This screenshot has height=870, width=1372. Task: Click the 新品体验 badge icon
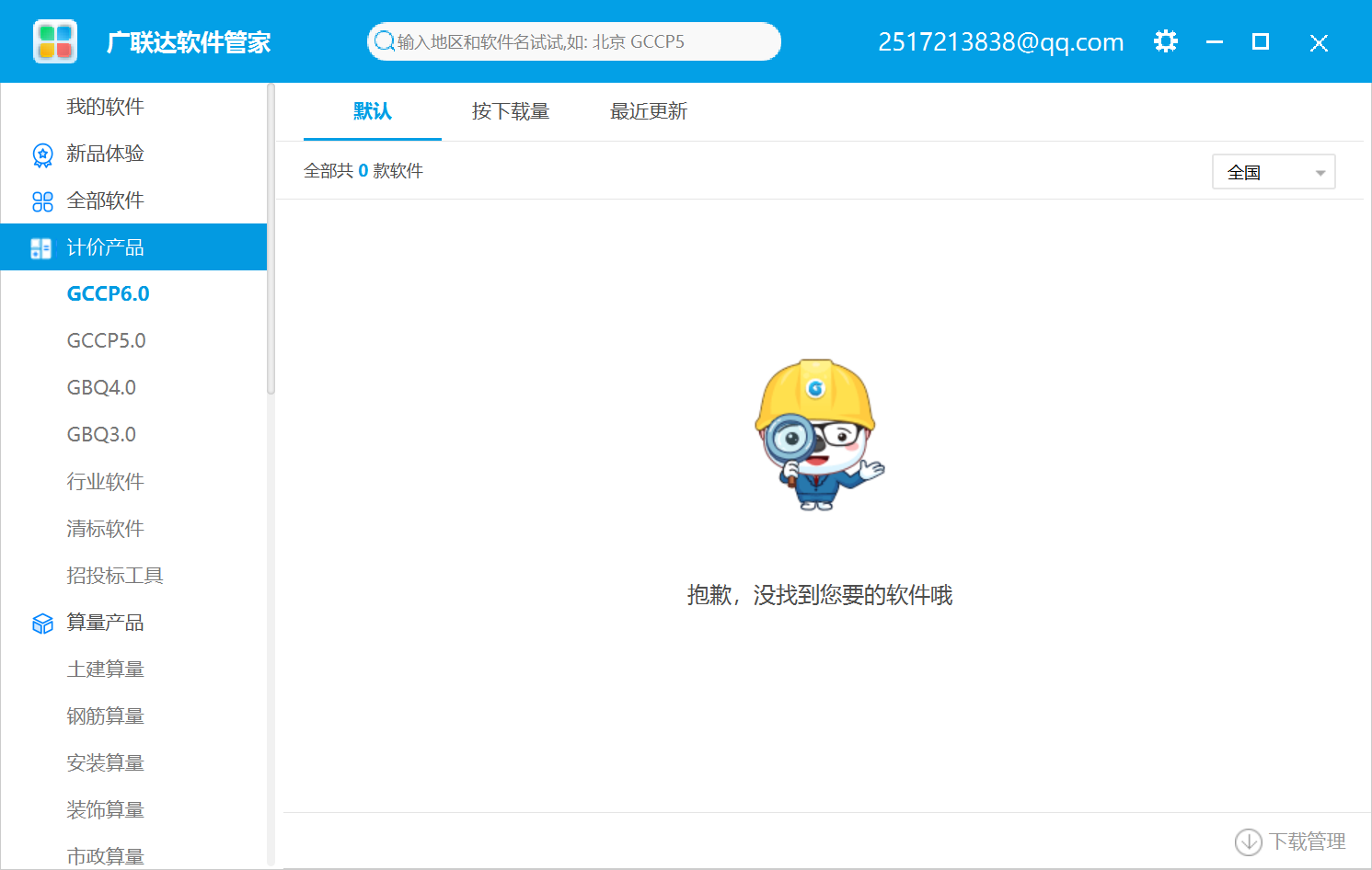42,155
